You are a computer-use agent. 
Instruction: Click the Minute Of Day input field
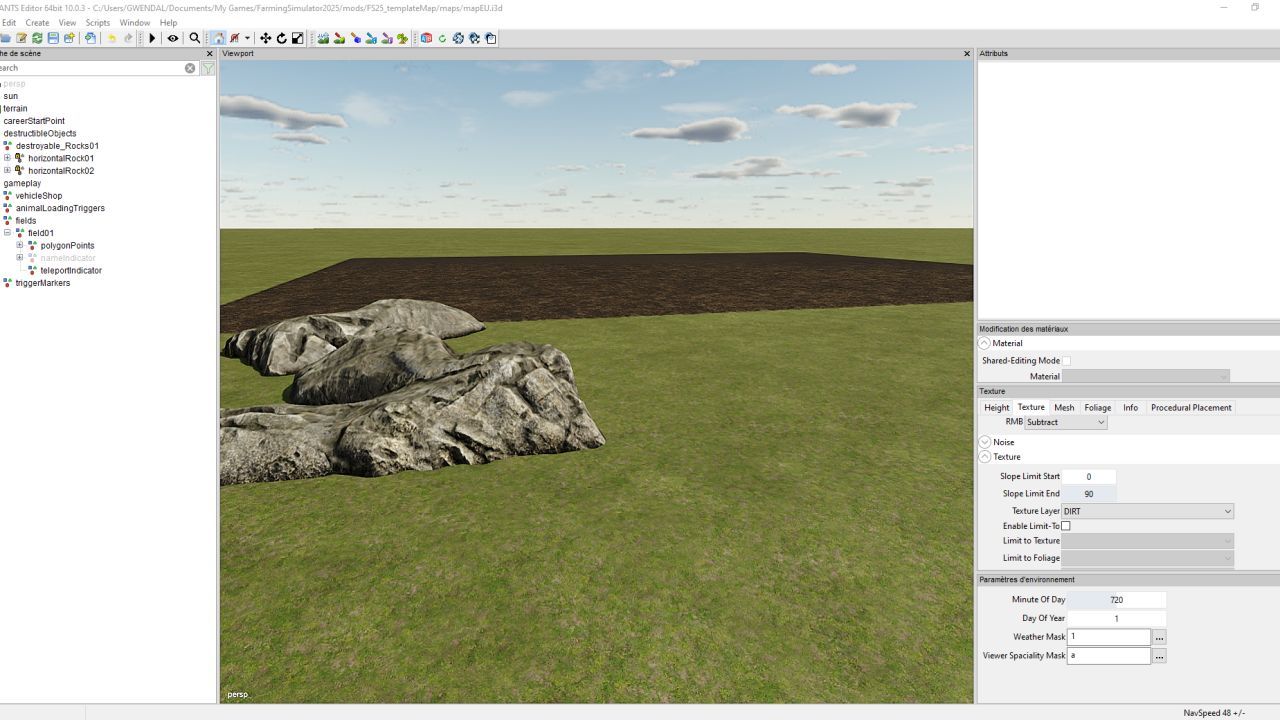tap(1116, 600)
